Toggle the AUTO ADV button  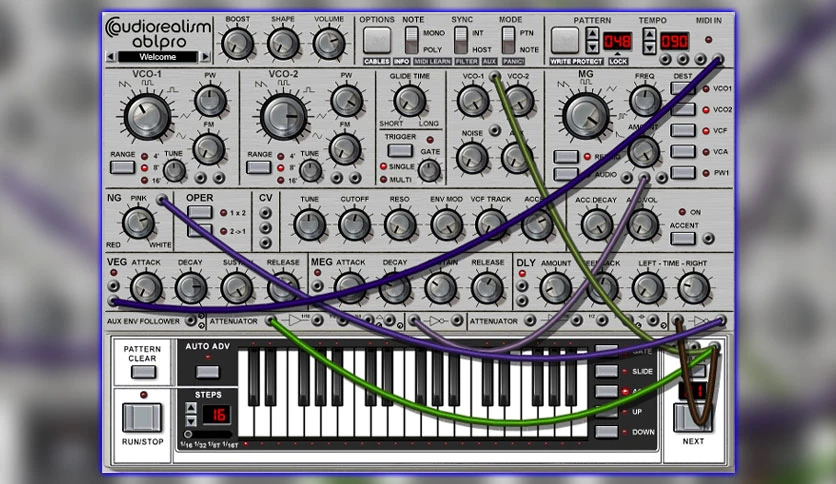click(207, 372)
